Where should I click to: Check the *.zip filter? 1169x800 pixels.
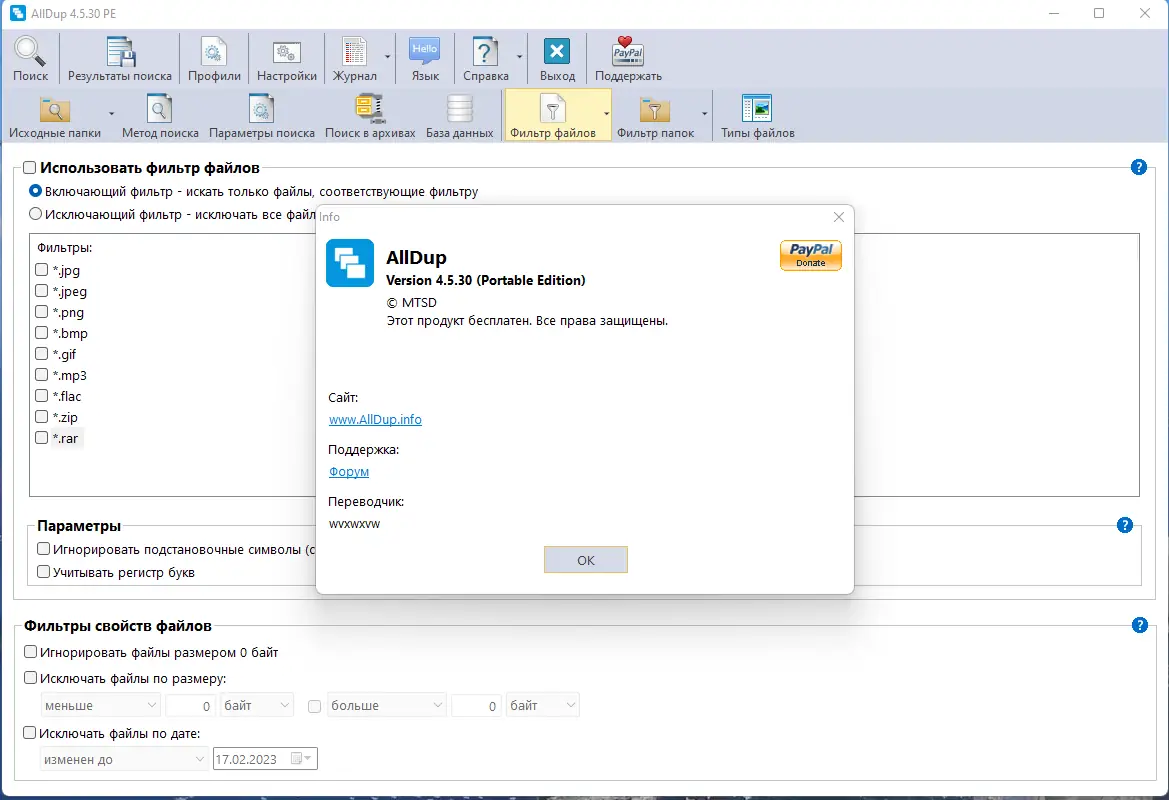point(42,417)
